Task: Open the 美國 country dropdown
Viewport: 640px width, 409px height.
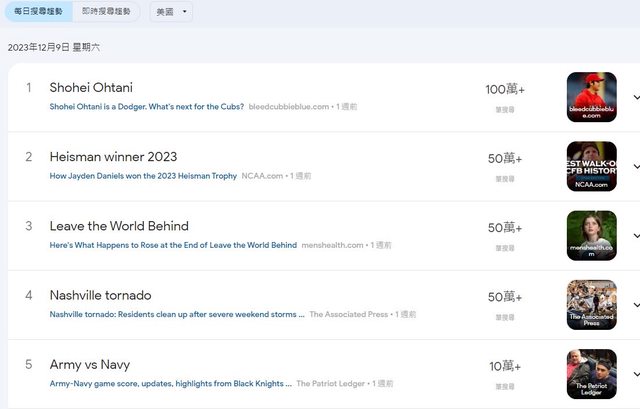Action: point(171,12)
